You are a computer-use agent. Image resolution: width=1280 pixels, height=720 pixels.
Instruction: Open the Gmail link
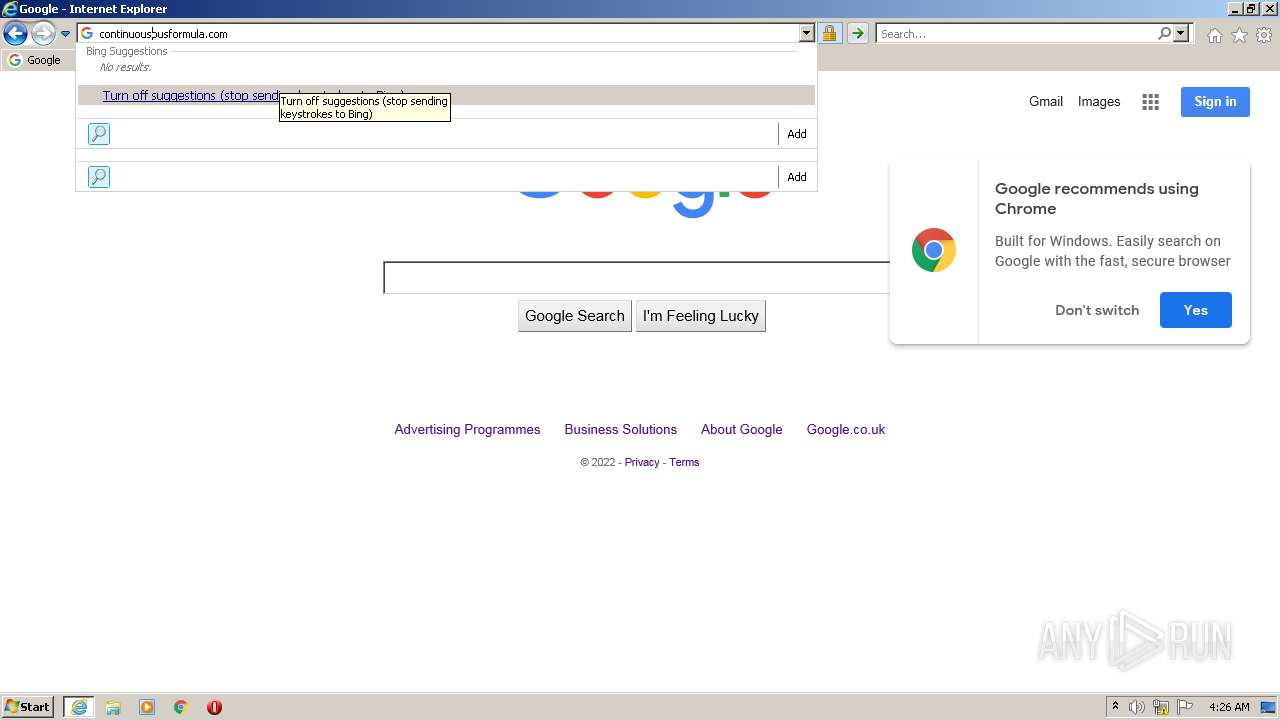pyautogui.click(x=1046, y=101)
